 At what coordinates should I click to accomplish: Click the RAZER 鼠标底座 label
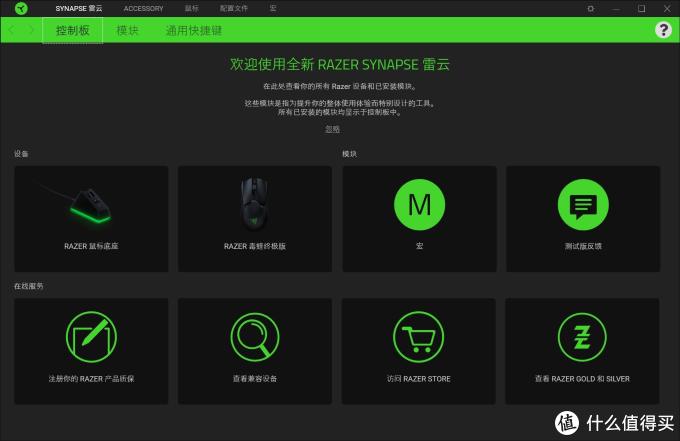[91, 246]
